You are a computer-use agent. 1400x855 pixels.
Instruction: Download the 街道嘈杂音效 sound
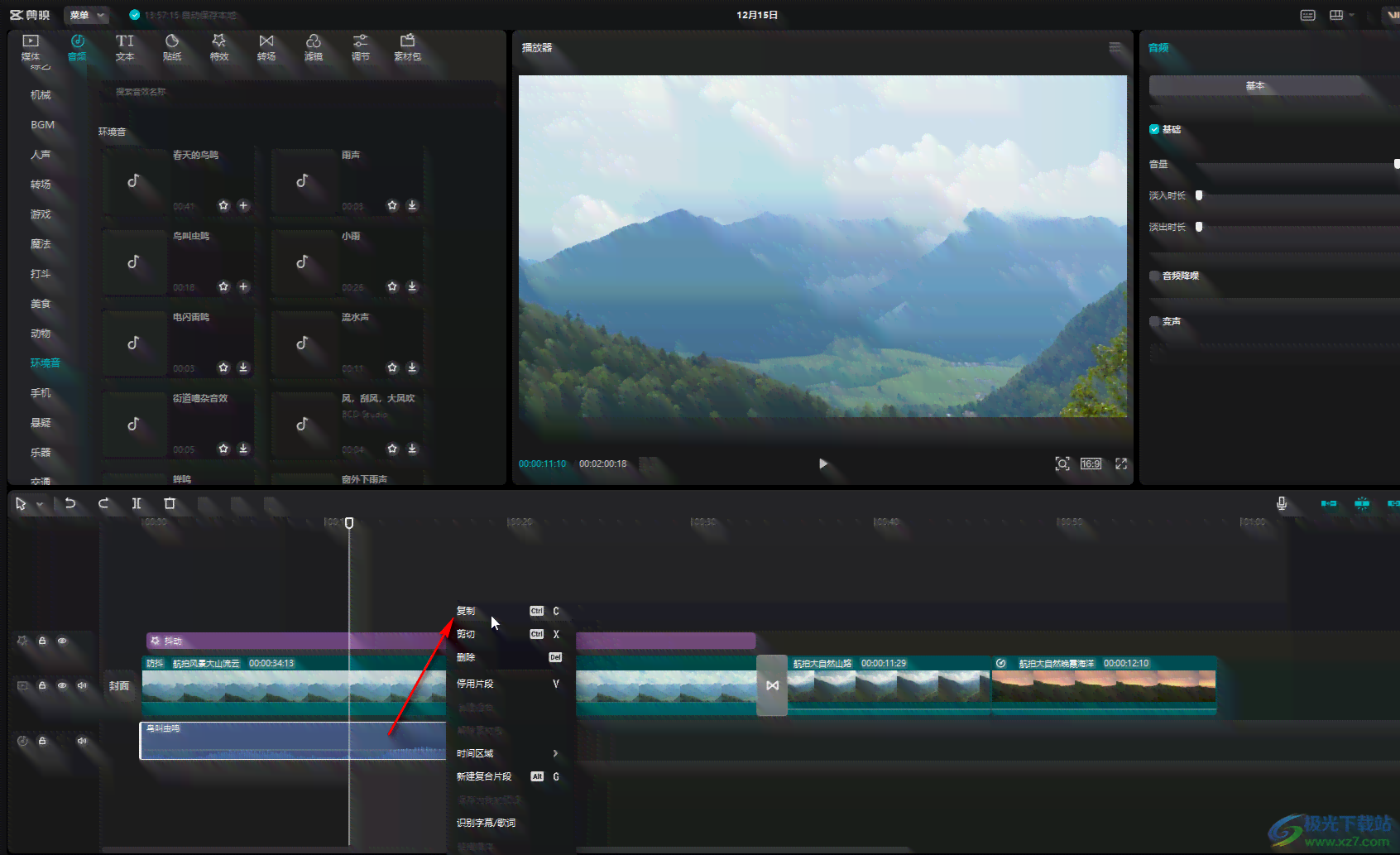(243, 449)
